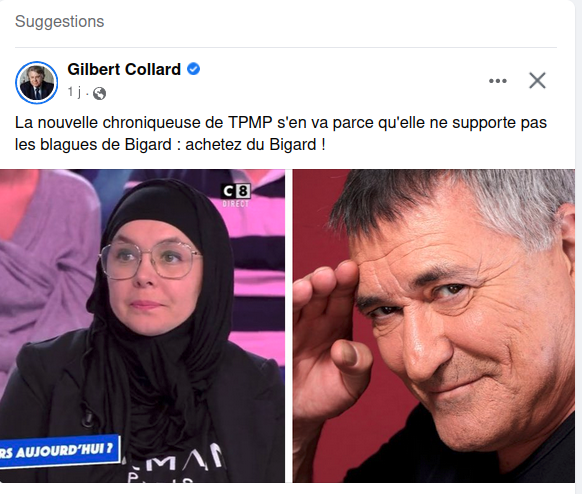Click the post text mentioning TPMP
This screenshot has width=582, height=494.
click(x=281, y=133)
